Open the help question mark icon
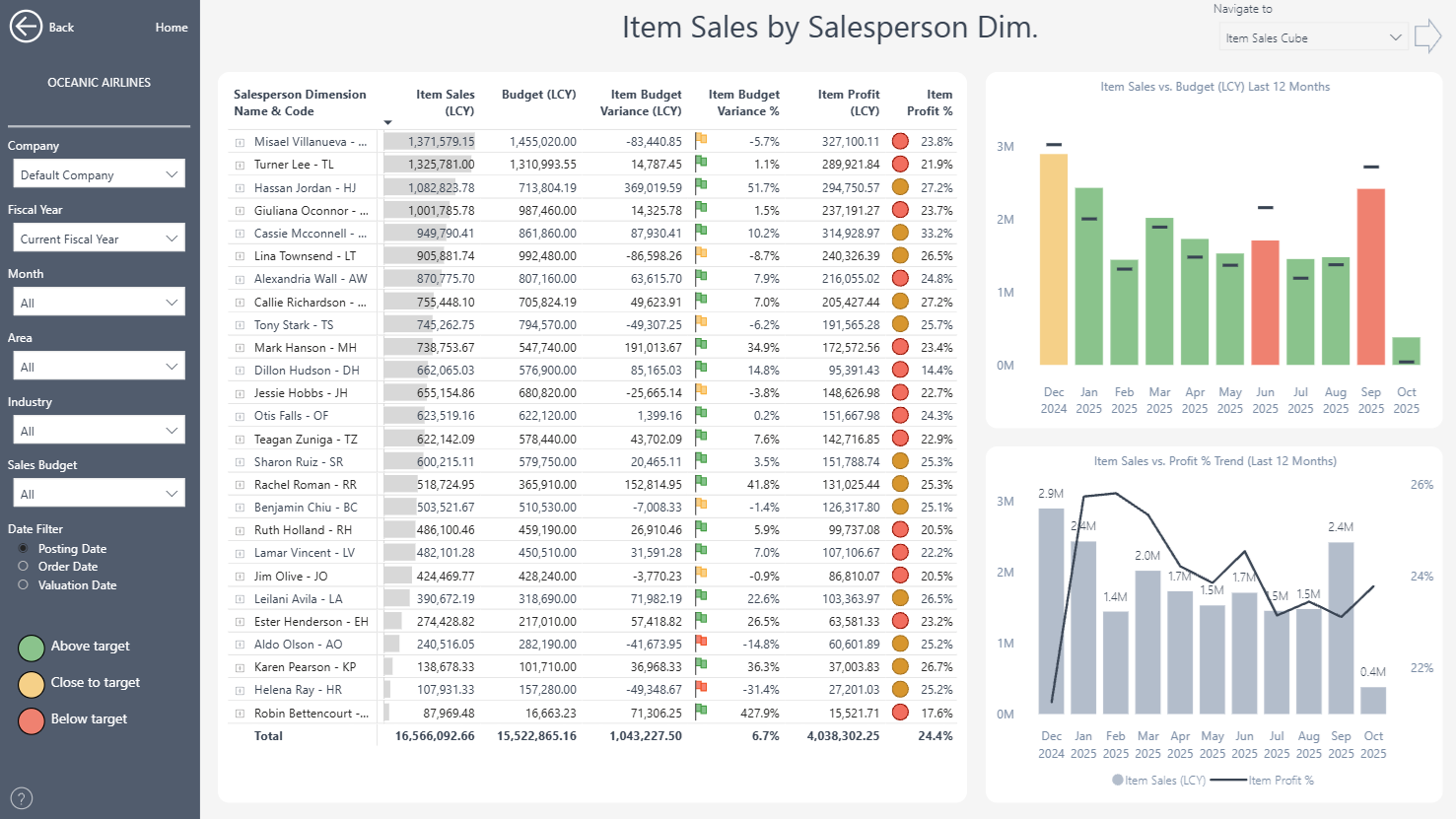The height and width of the screenshot is (819, 1456). click(22, 798)
